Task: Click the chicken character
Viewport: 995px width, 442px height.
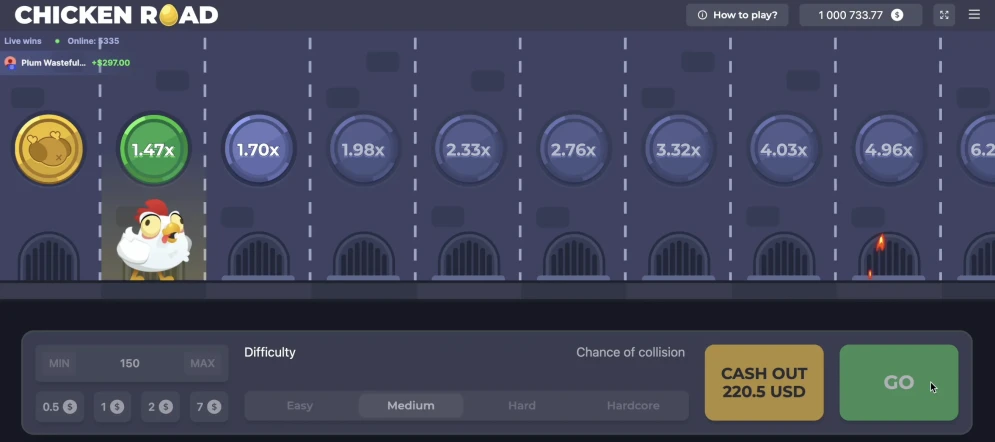Action: click(152, 240)
